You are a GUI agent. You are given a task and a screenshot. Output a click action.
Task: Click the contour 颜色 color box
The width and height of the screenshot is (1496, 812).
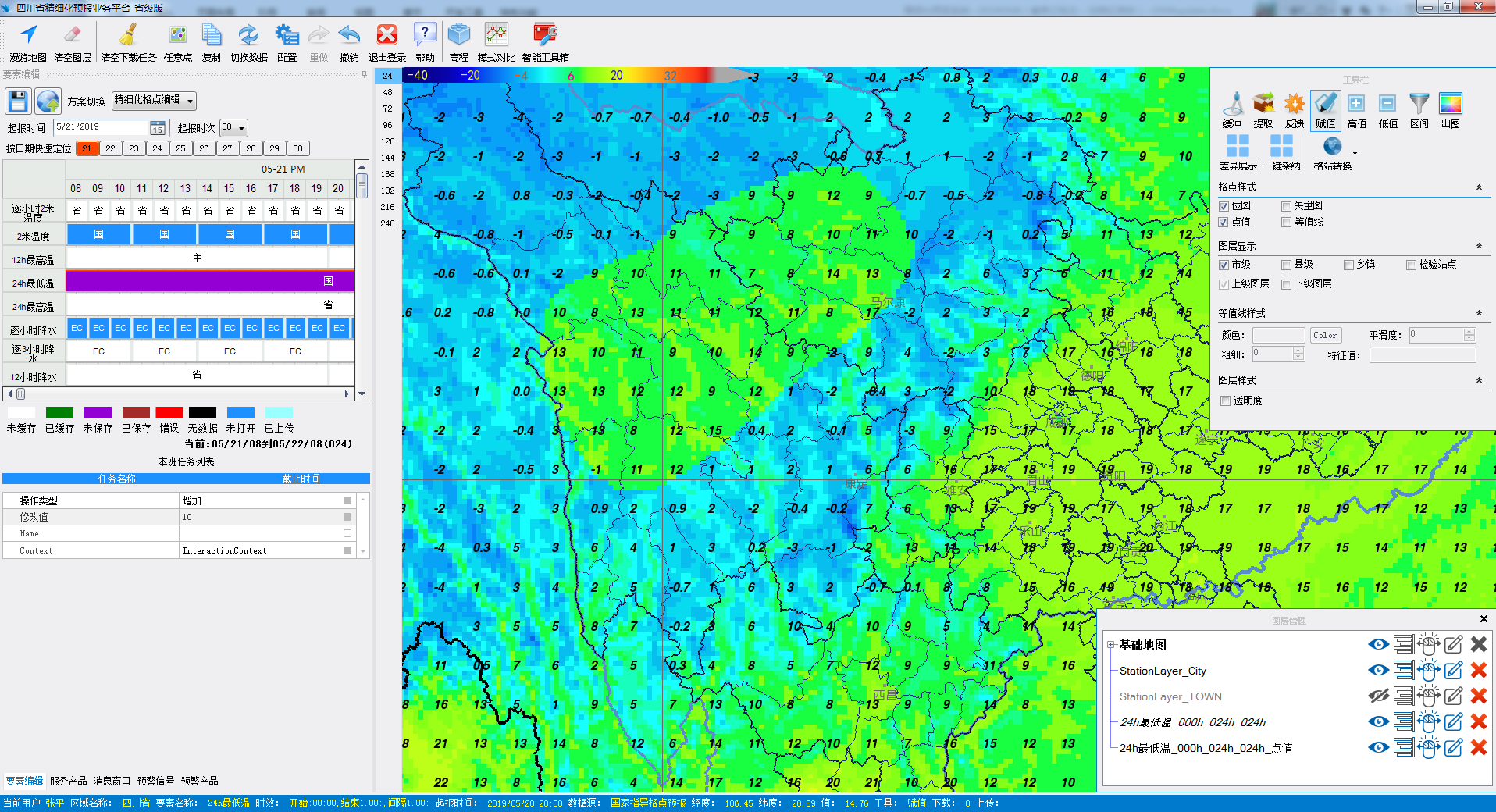[1279, 336]
